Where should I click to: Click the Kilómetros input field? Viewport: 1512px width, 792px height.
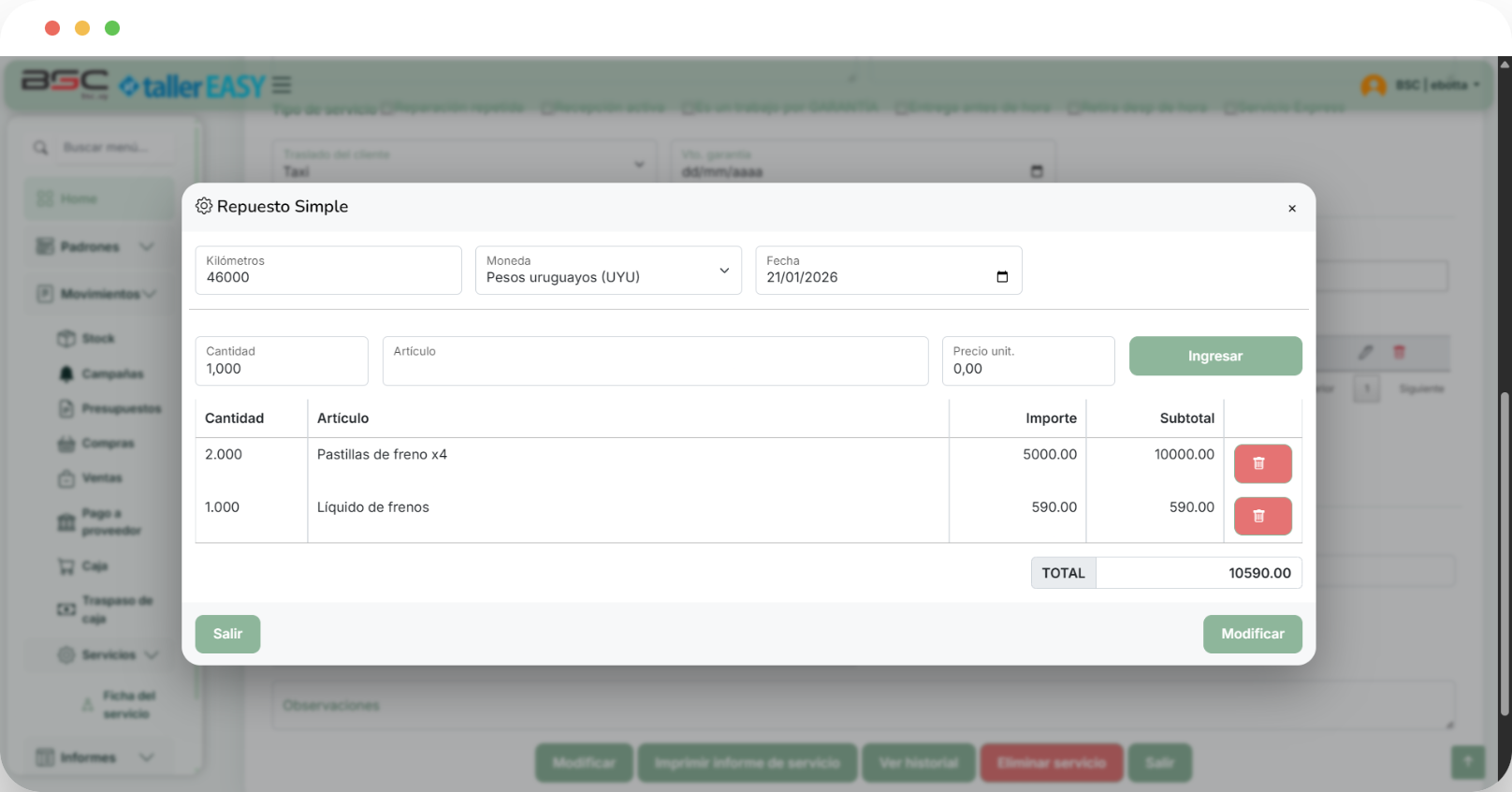328,271
